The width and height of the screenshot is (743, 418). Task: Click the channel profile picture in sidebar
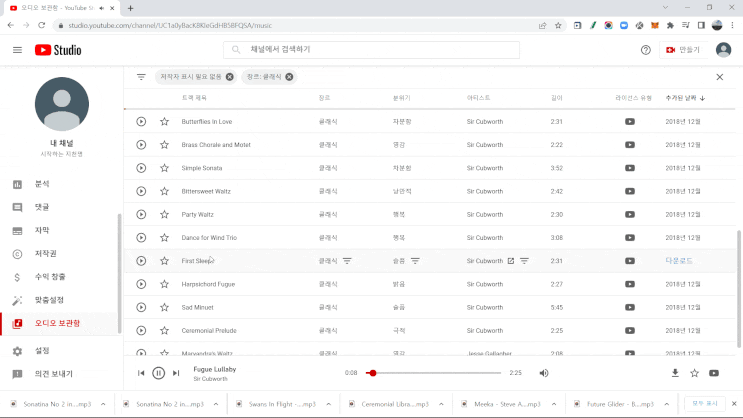click(62, 104)
